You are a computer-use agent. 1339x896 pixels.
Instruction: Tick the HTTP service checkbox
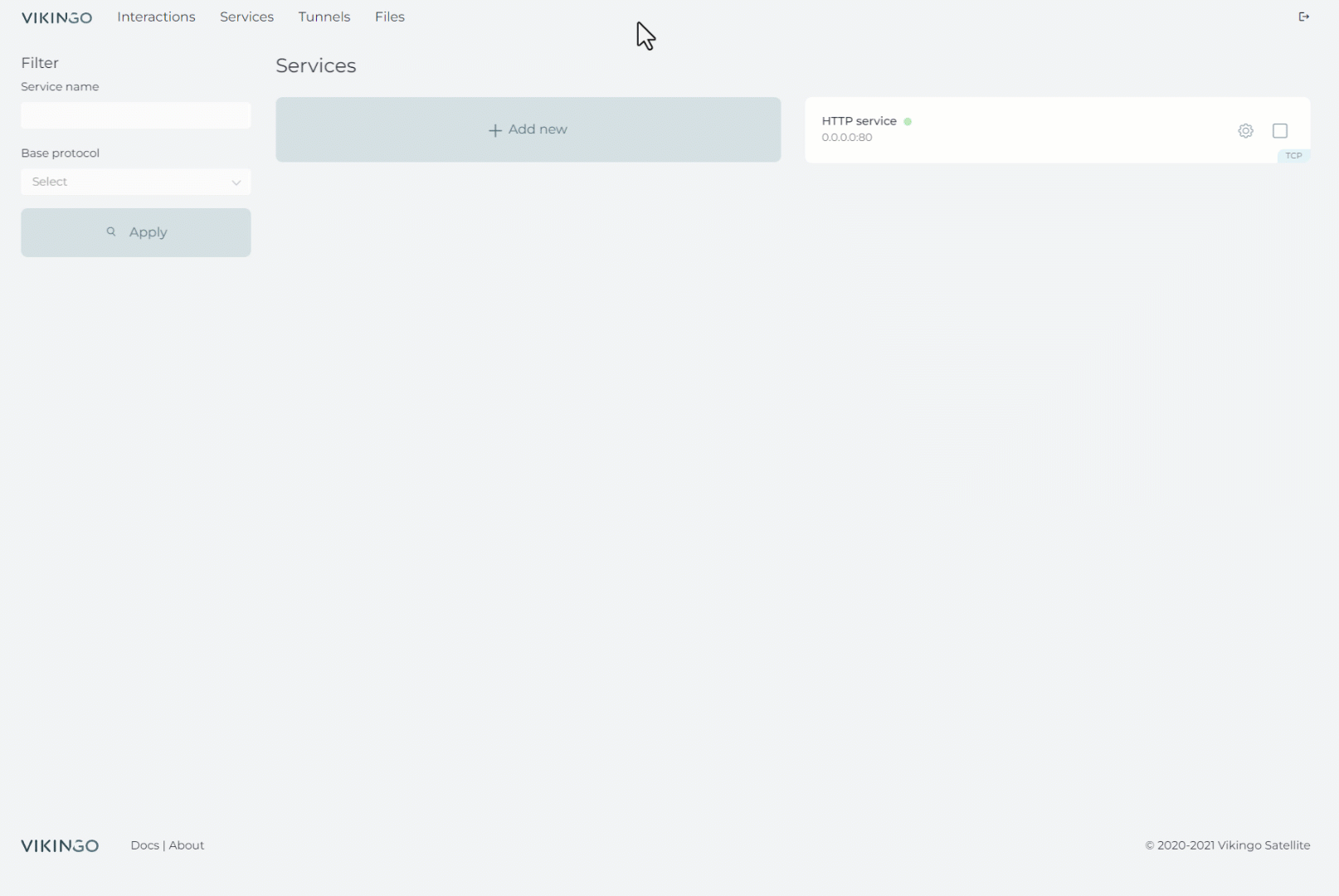pos(1280,131)
